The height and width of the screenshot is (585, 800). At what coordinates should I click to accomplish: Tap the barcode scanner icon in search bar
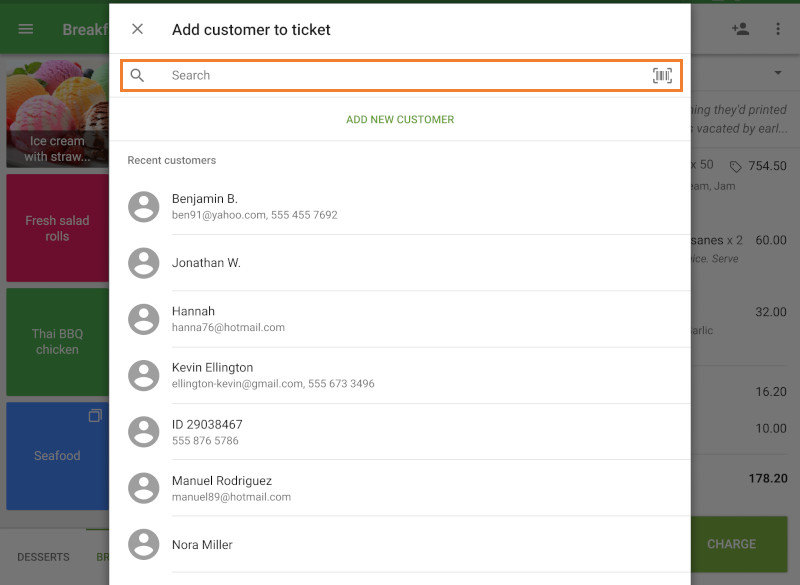pos(662,74)
